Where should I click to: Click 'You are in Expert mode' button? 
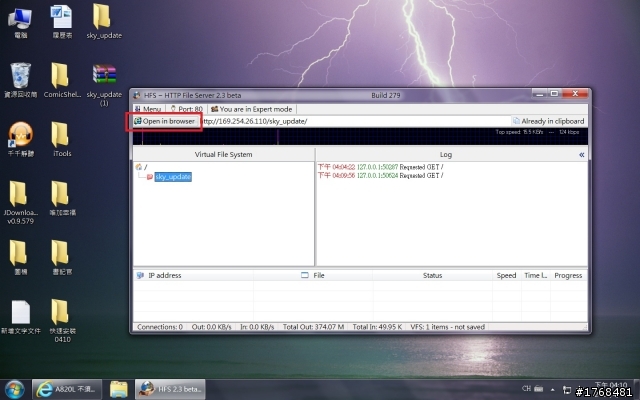pos(252,109)
